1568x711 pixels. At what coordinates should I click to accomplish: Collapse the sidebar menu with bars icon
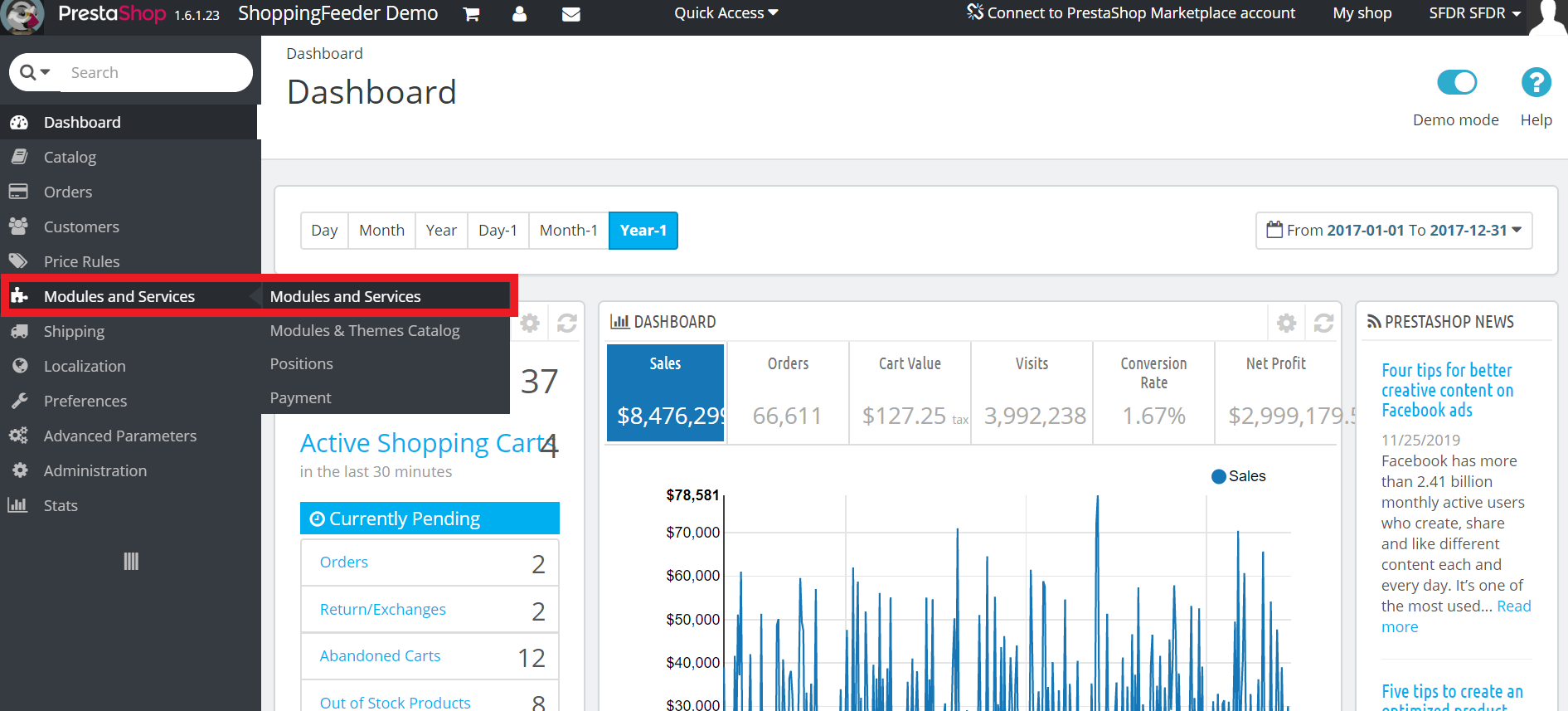coord(131,562)
